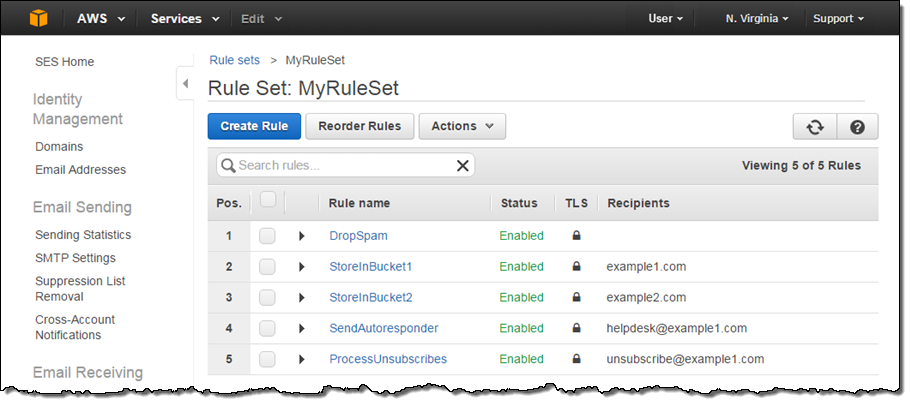Image resolution: width=910 pixels, height=404 pixels.
Task: Click the magnifier icon in search box
Action: click(227, 166)
